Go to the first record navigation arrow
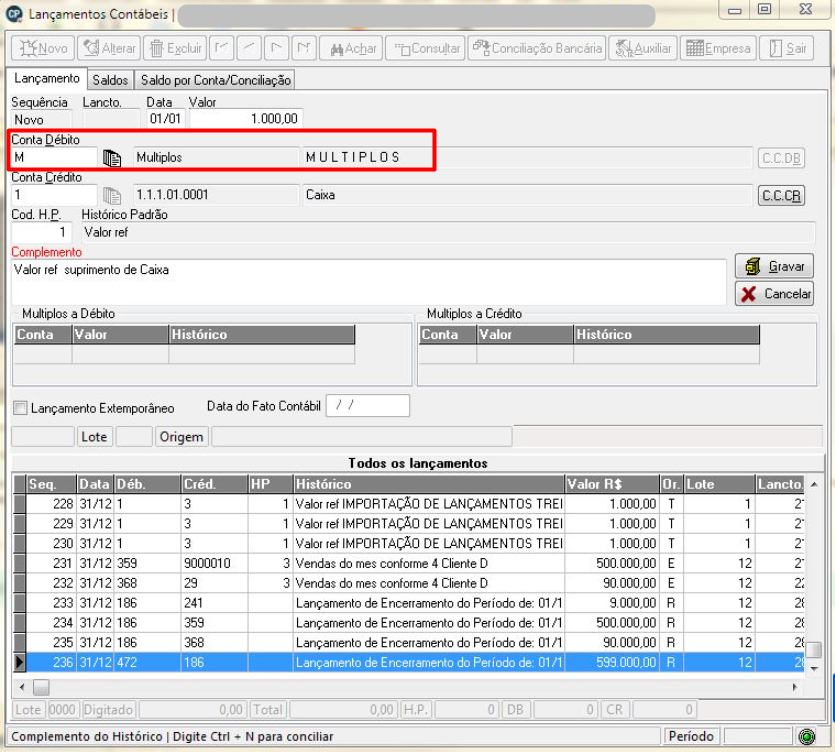Viewport: 835px width, 752px height. click(x=222, y=48)
